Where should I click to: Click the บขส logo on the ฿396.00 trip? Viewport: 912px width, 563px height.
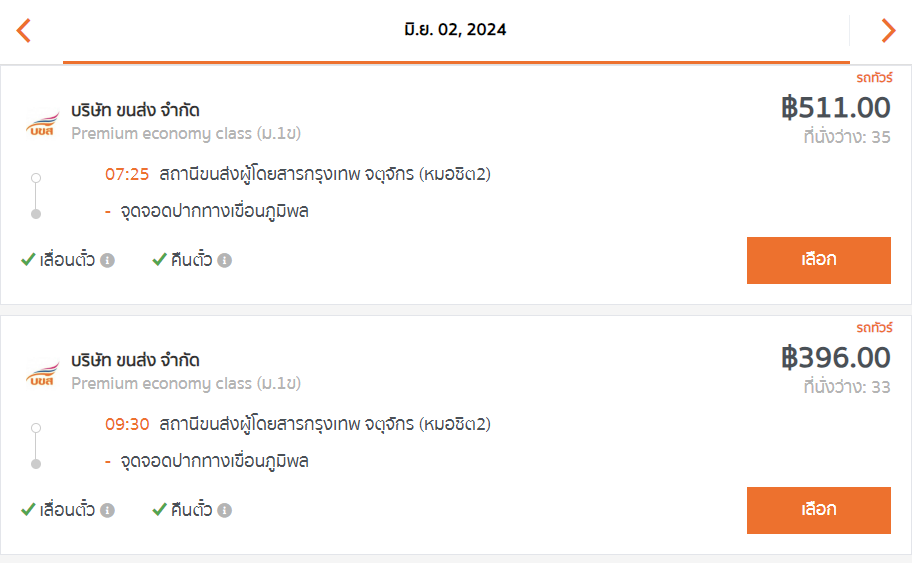point(42,373)
